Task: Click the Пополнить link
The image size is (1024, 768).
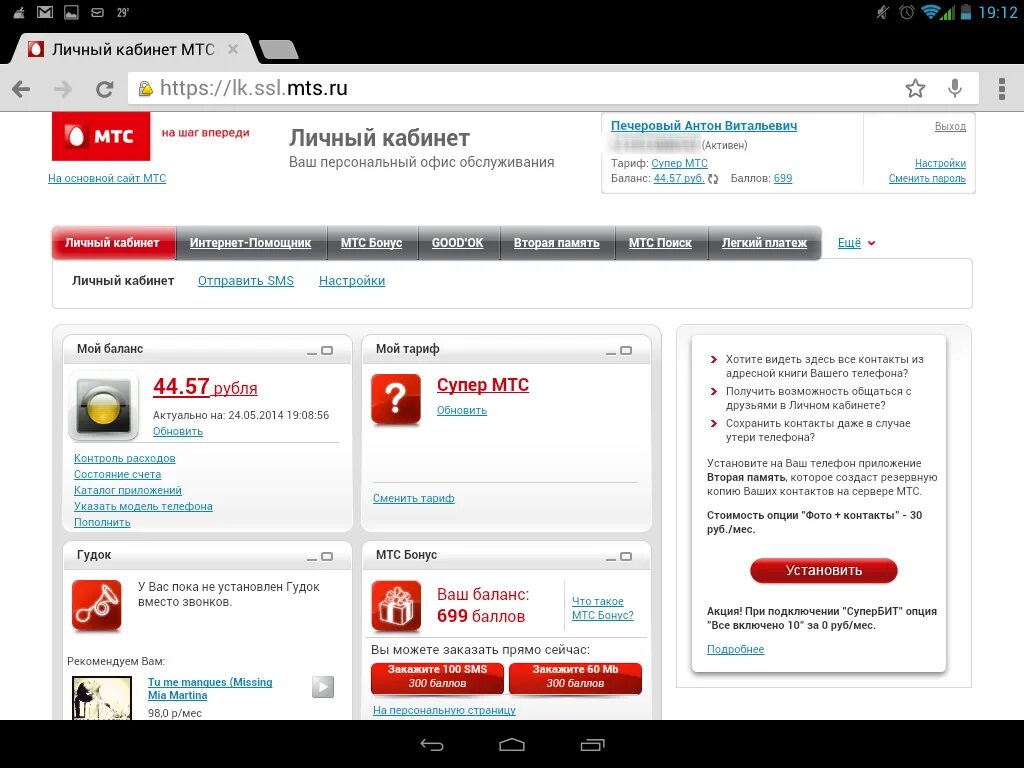Action: pos(103,522)
